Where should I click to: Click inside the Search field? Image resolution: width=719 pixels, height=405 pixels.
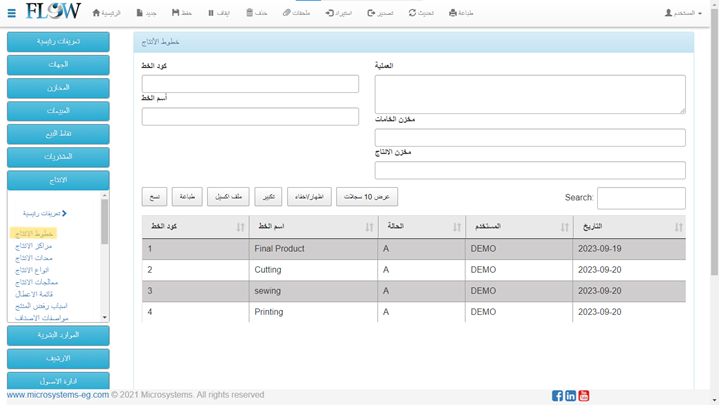click(641, 198)
